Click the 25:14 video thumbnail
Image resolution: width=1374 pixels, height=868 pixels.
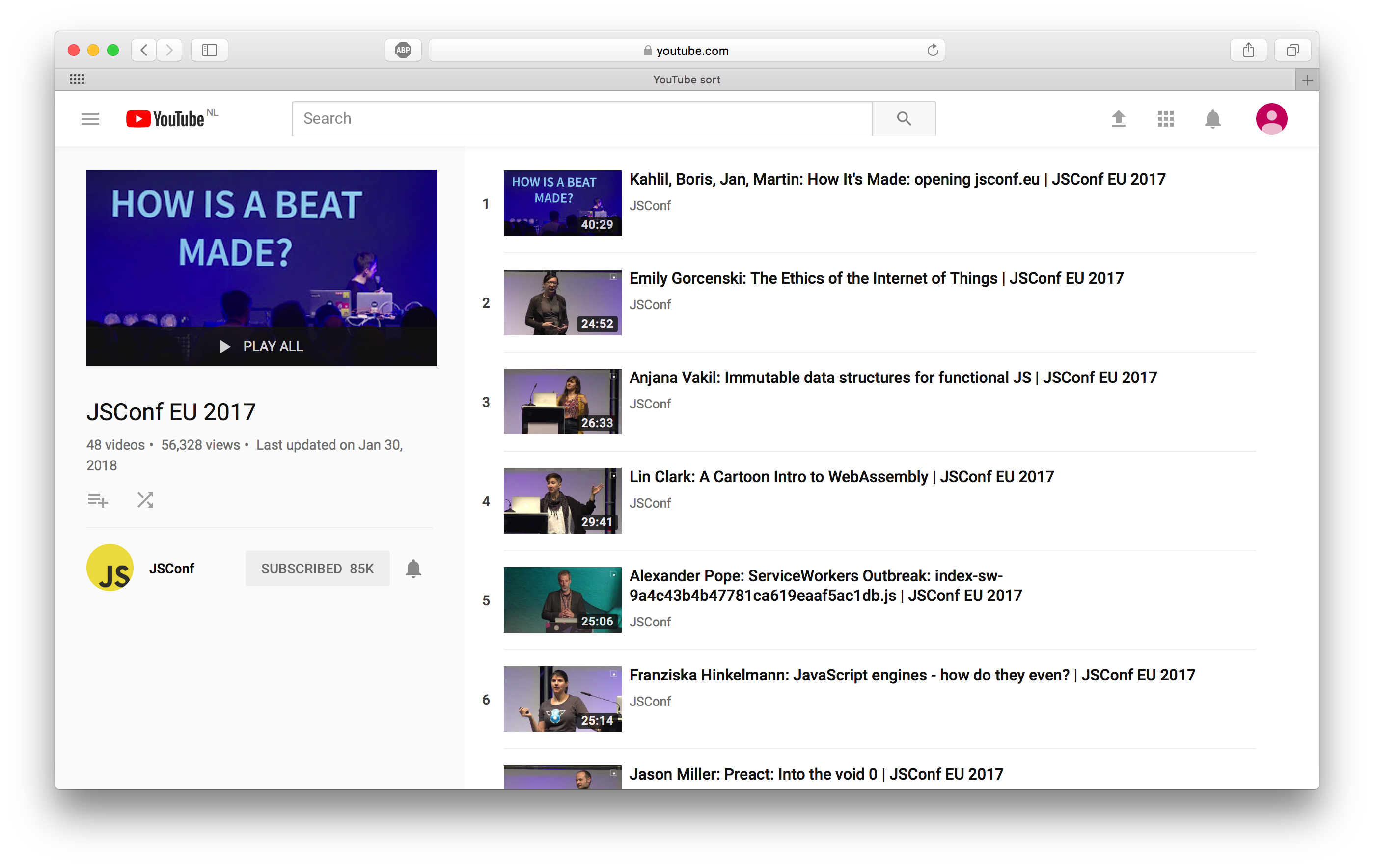pyautogui.click(x=563, y=699)
